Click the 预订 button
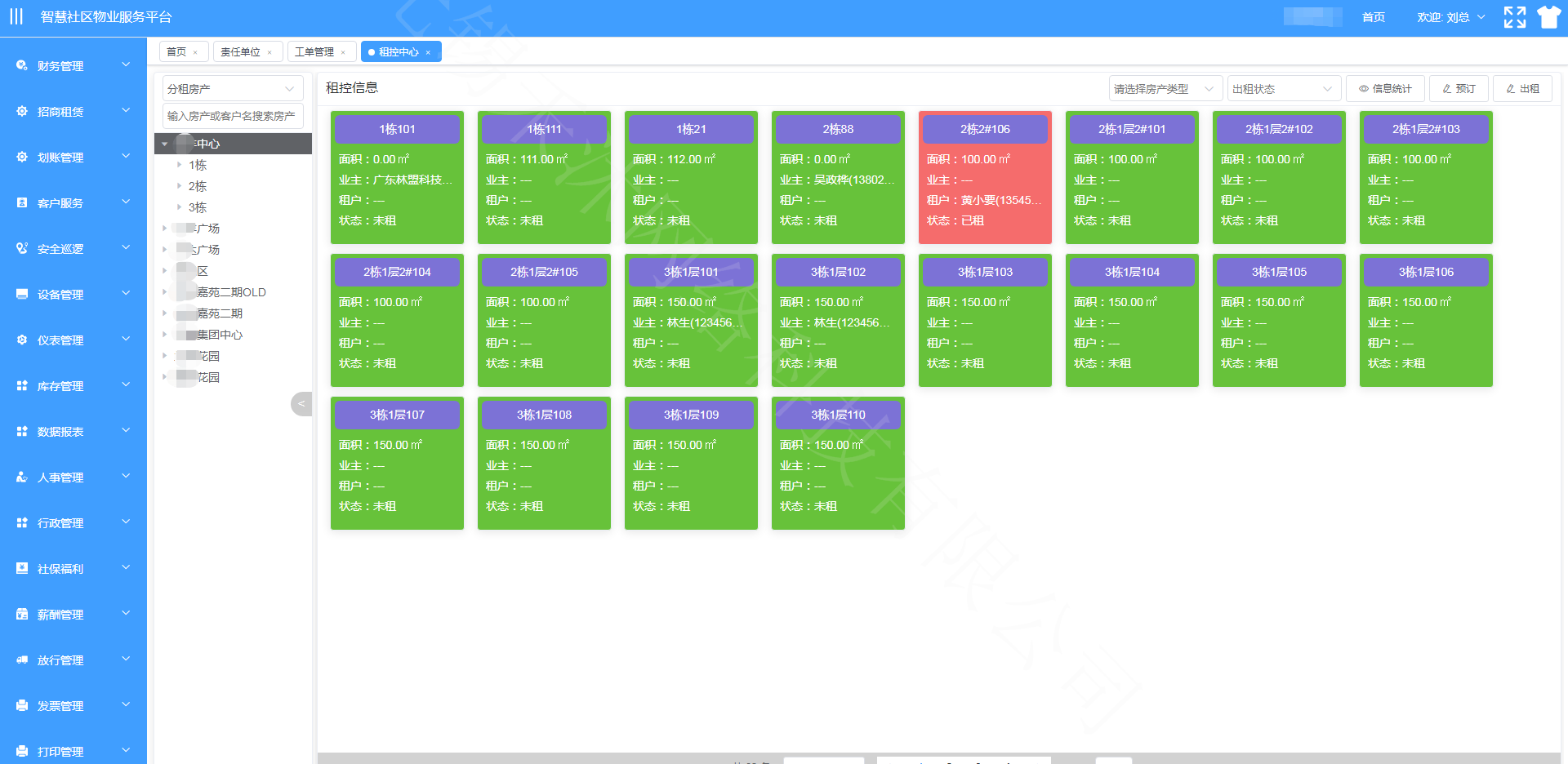 tap(1459, 88)
